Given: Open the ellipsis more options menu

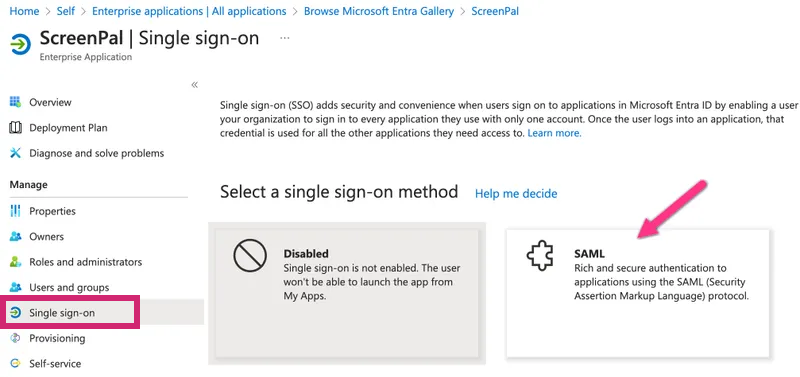Looking at the screenshot, I should point(285,38).
